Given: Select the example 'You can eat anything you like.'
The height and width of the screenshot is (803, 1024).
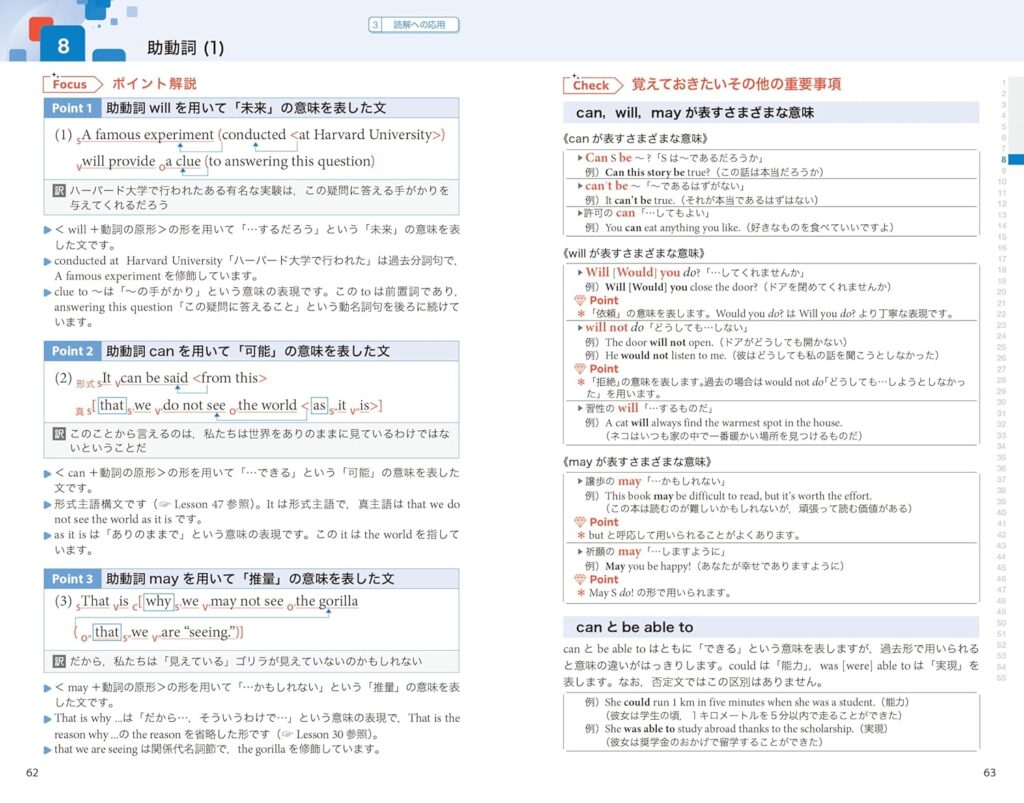Looking at the screenshot, I should click(x=673, y=228).
